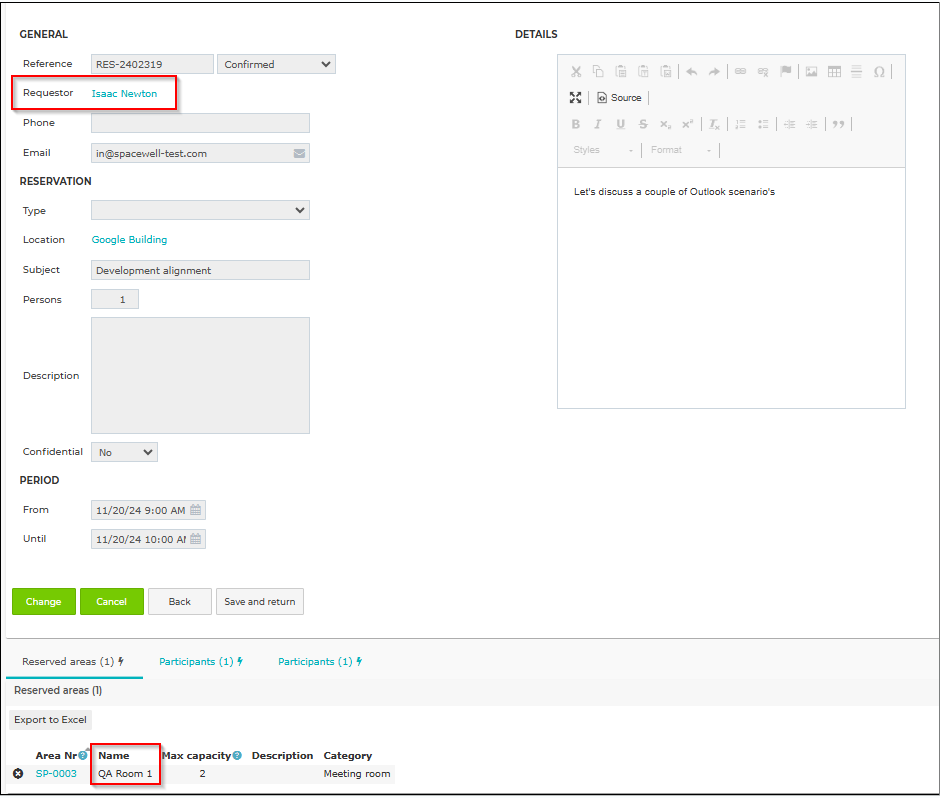Toggle underline formatting
Viewport: 940px width, 798px height.
[x=620, y=124]
